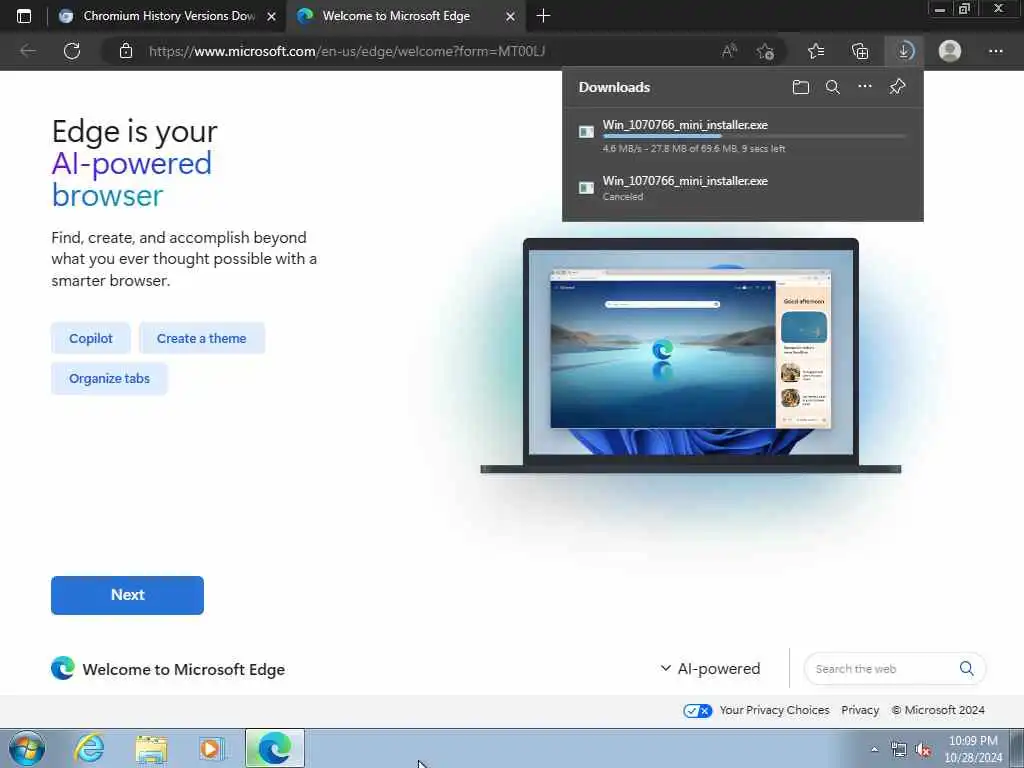Click the address bar URL

(x=347, y=51)
